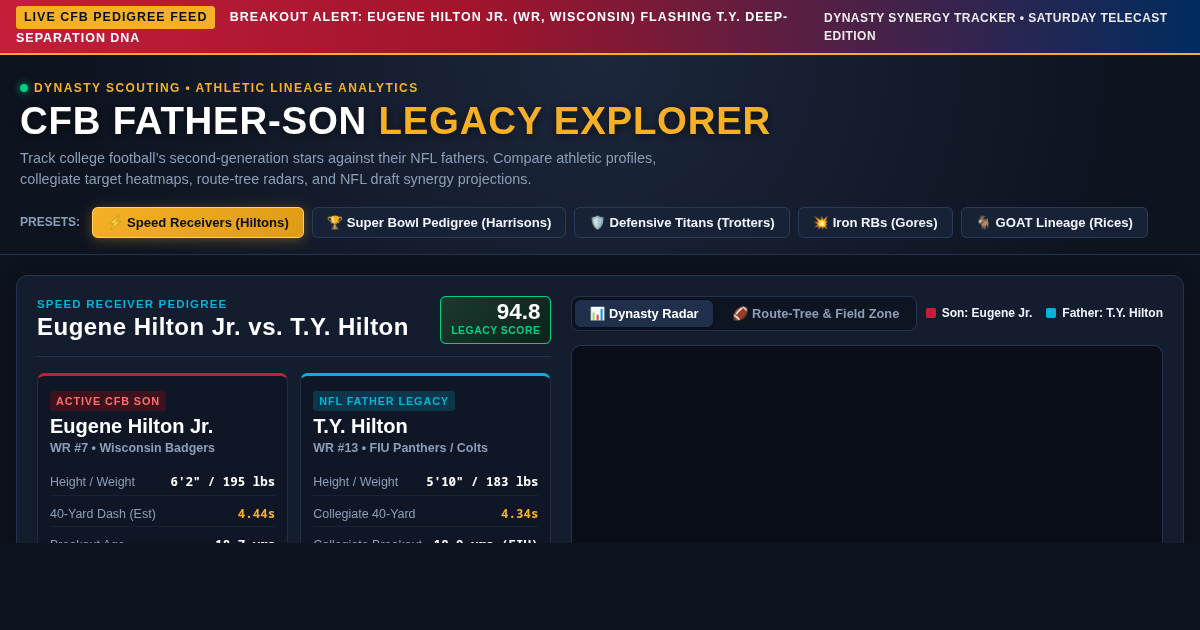Click the Eugene Hilton Jr. card name
1200x630 pixels.
[x=132, y=426]
